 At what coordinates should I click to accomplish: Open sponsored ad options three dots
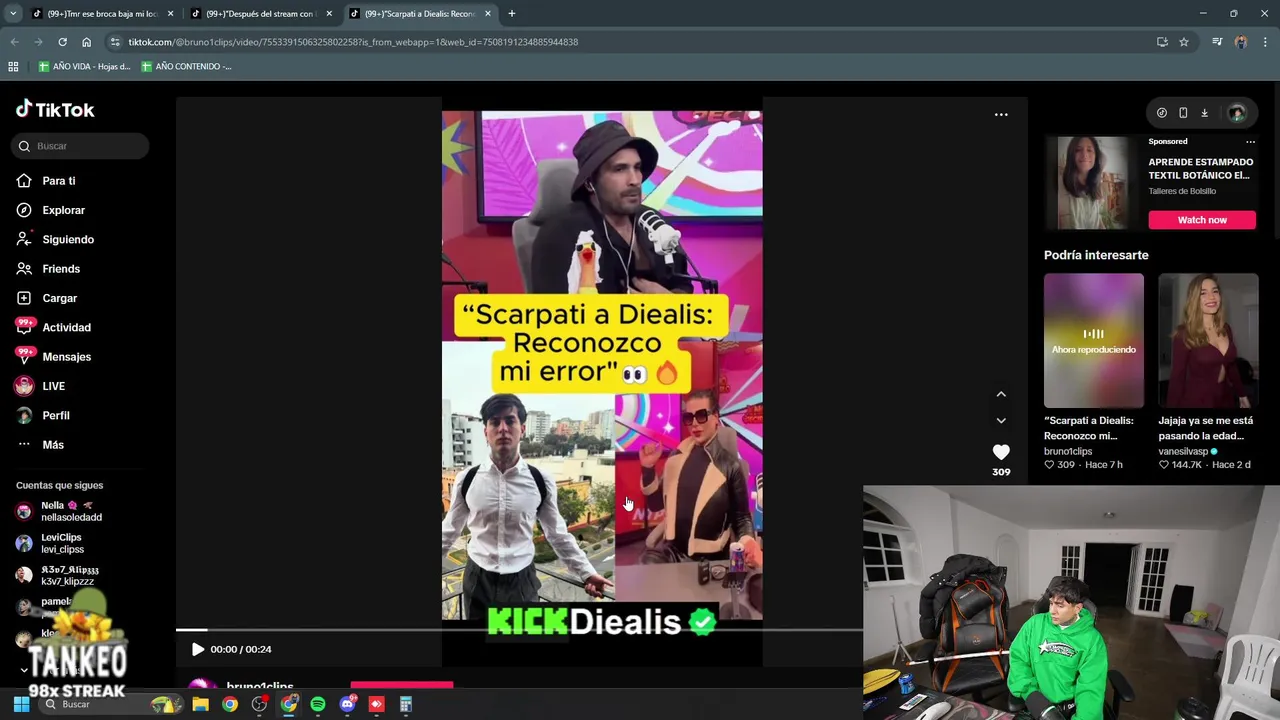pos(1250,142)
